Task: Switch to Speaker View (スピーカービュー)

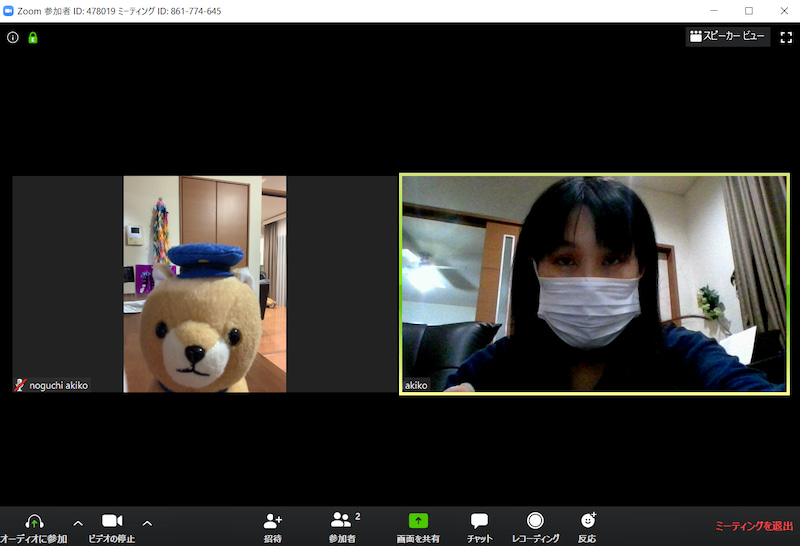Action: tap(728, 36)
